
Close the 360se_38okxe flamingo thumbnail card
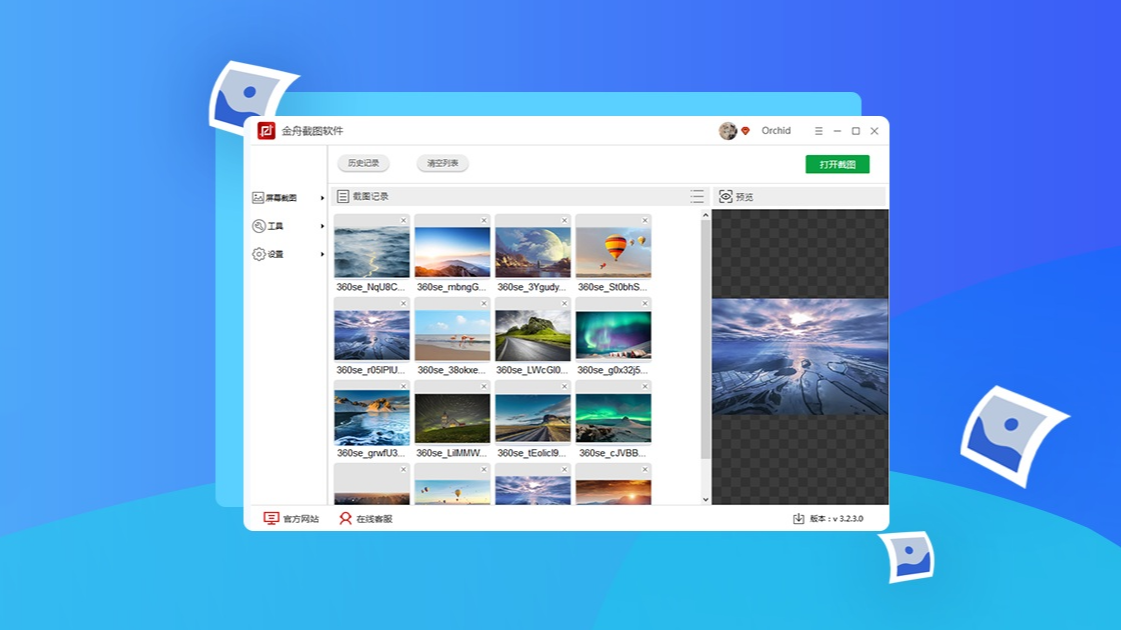point(484,303)
